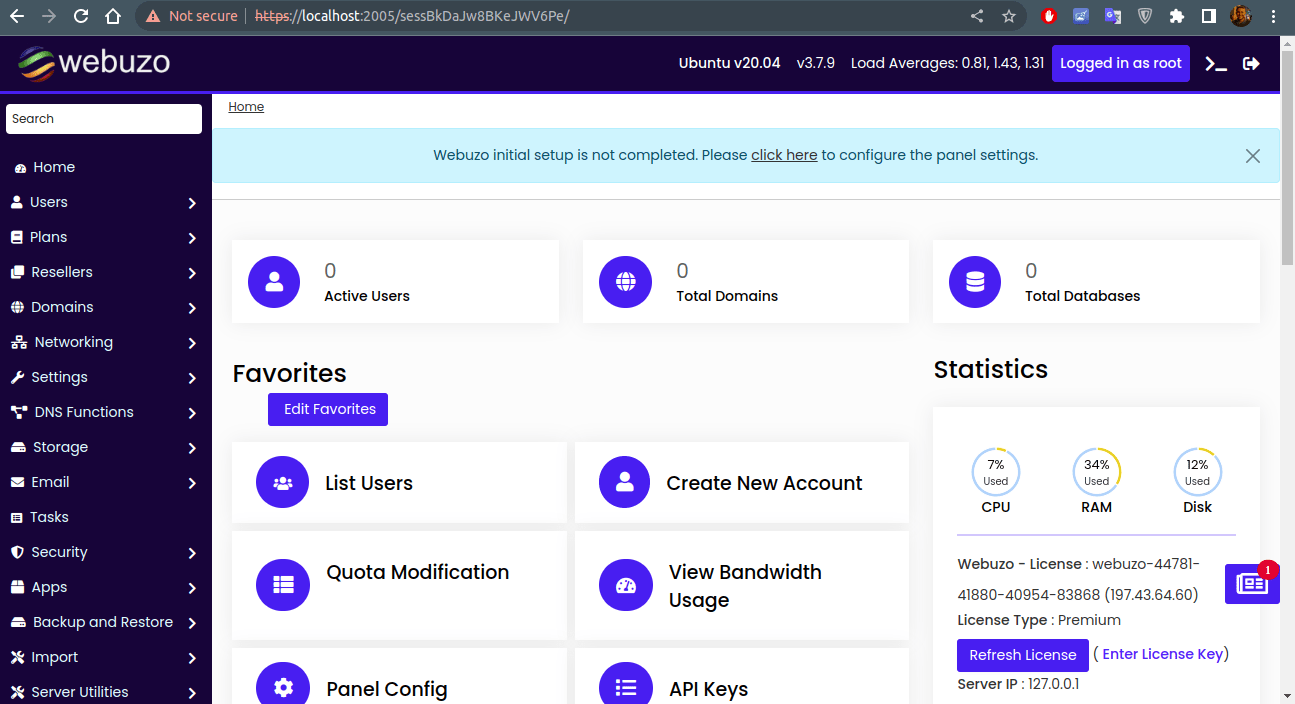The height and width of the screenshot is (704, 1295).
Task: Expand the Users menu chevron
Action: tap(192, 203)
